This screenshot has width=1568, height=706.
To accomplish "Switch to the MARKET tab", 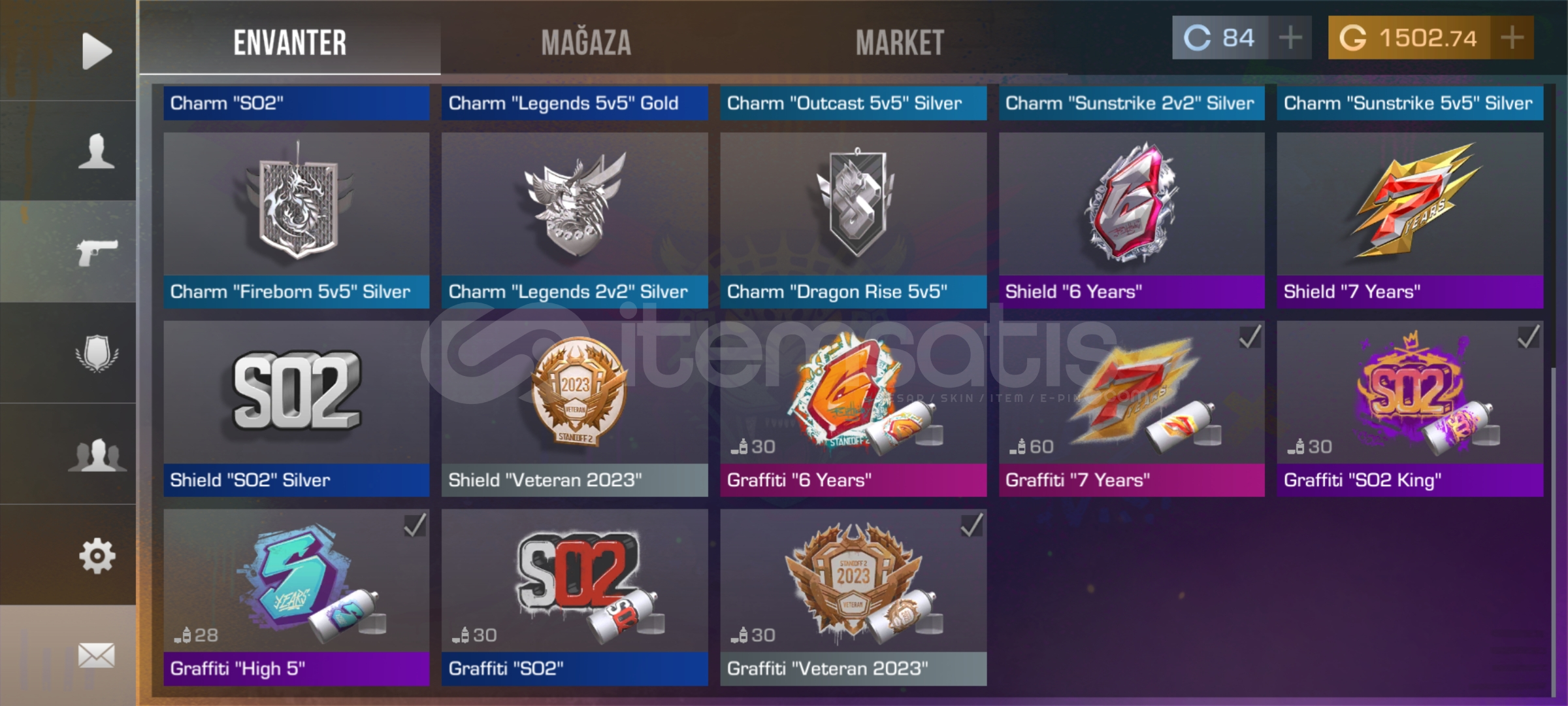I will (900, 42).
